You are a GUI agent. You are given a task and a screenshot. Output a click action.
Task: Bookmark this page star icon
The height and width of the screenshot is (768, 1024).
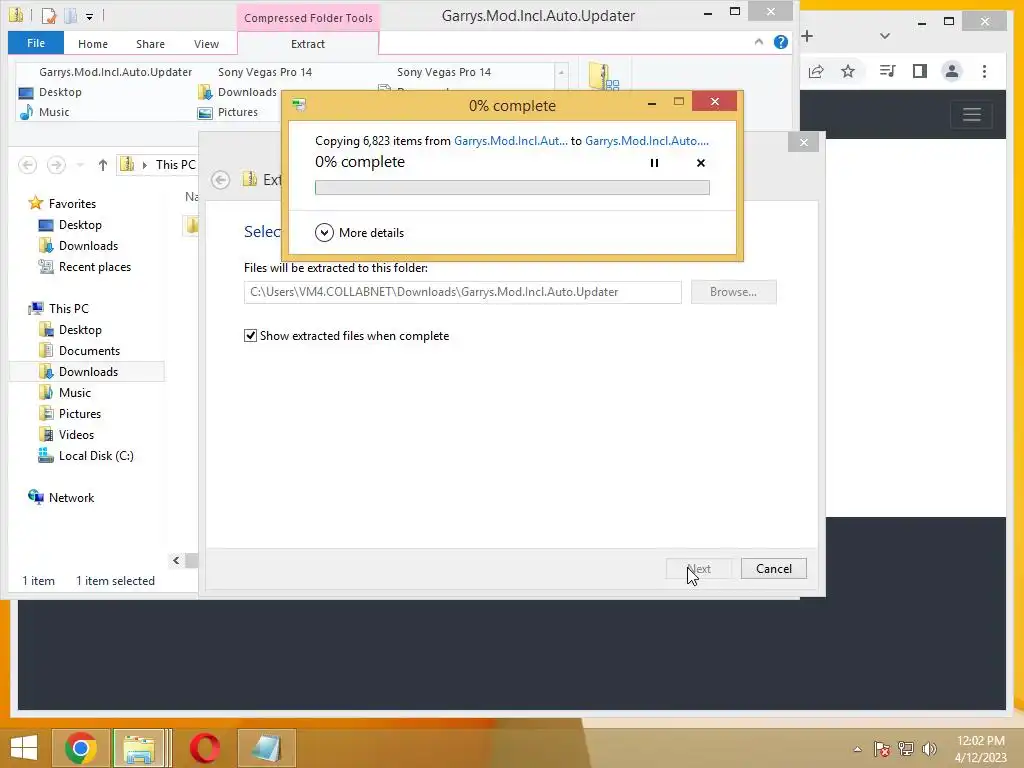[x=848, y=71]
